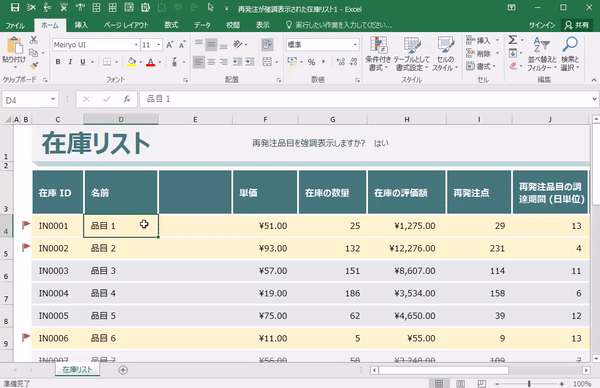
Task: Center text horizontally
Action: [x=211, y=62]
